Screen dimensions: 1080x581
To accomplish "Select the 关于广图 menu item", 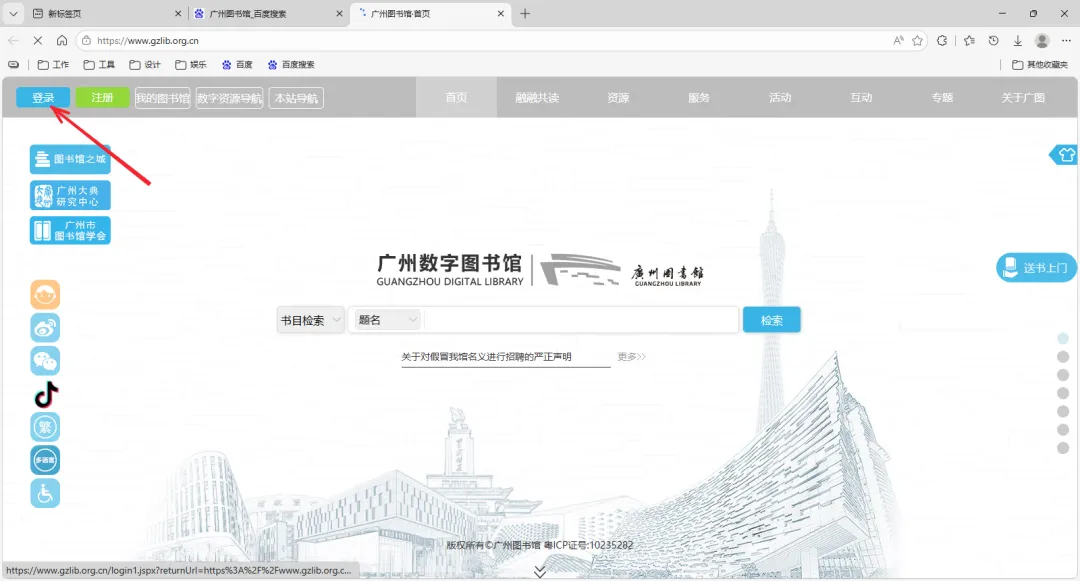I will pyautogui.click(x=1023, y=97).
